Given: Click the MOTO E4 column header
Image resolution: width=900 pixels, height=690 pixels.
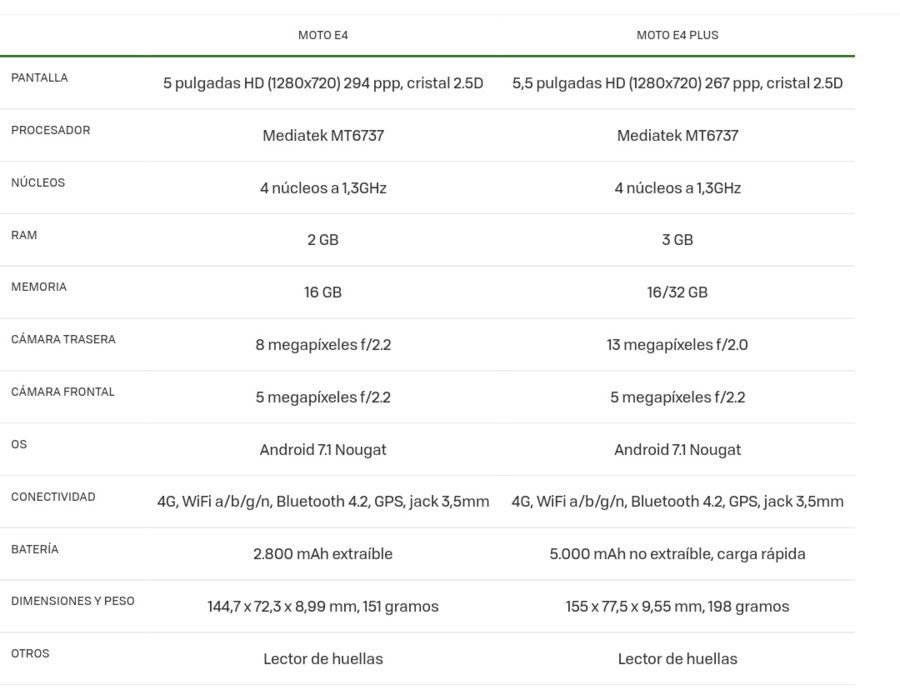Looking at the screenshot, I should click(x=323, y=35).
